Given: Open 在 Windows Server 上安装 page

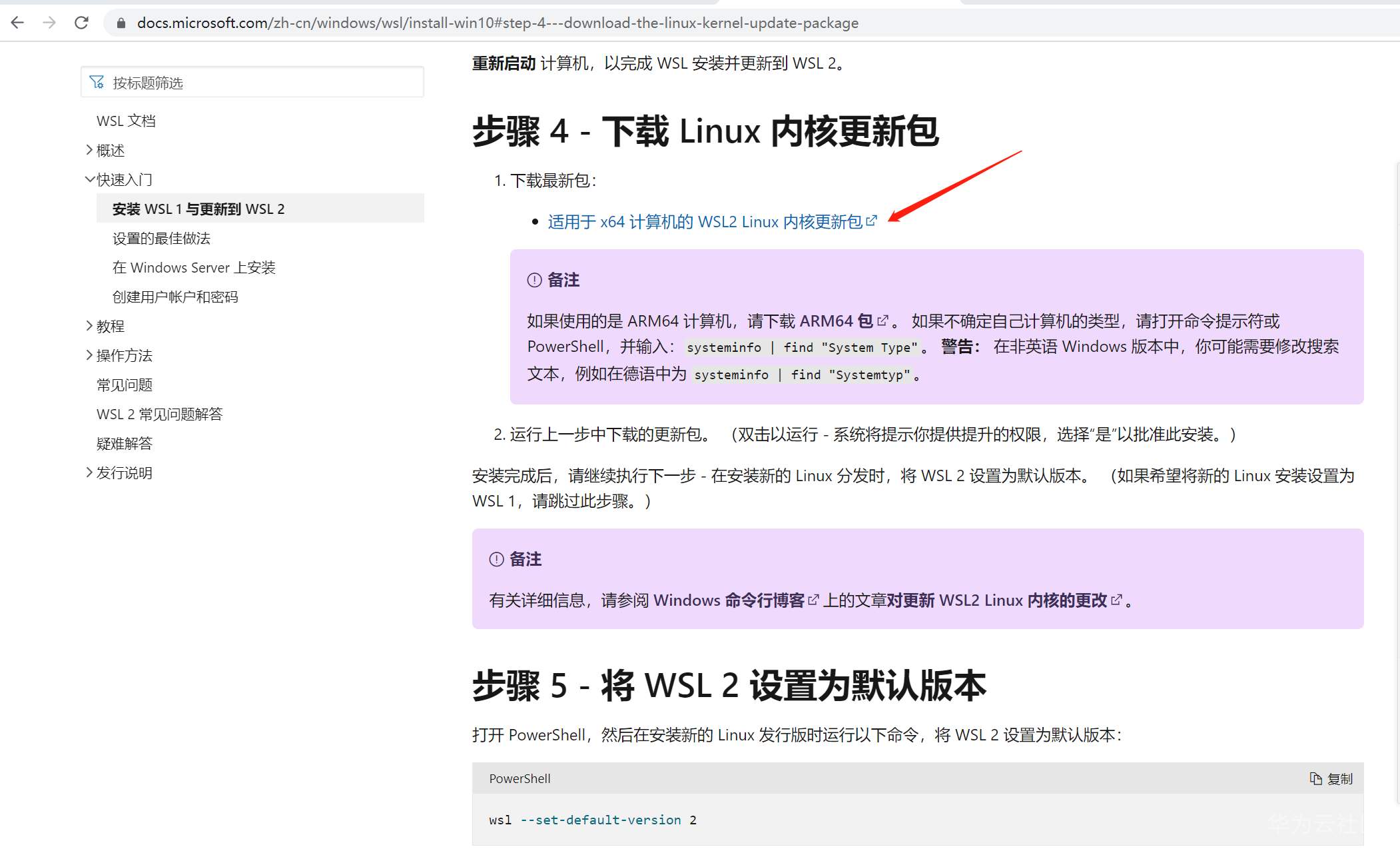Looking at the screenshot, I should (194, 267).
